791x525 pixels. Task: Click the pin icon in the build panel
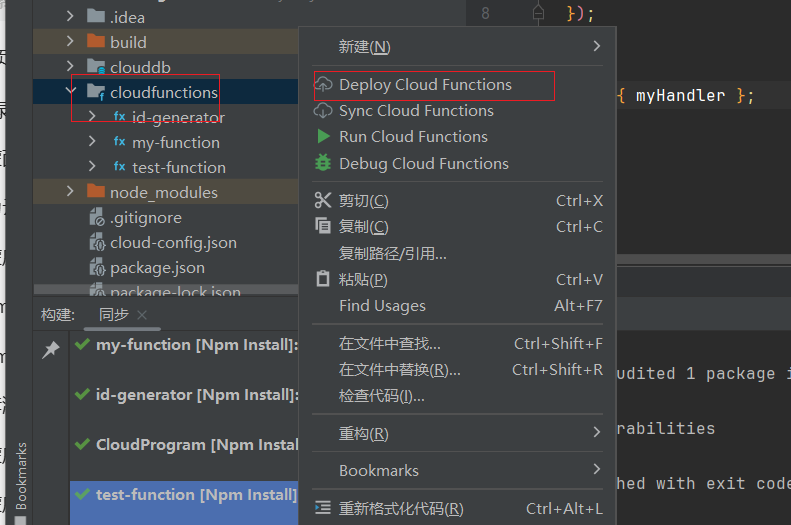coord(51,349)
